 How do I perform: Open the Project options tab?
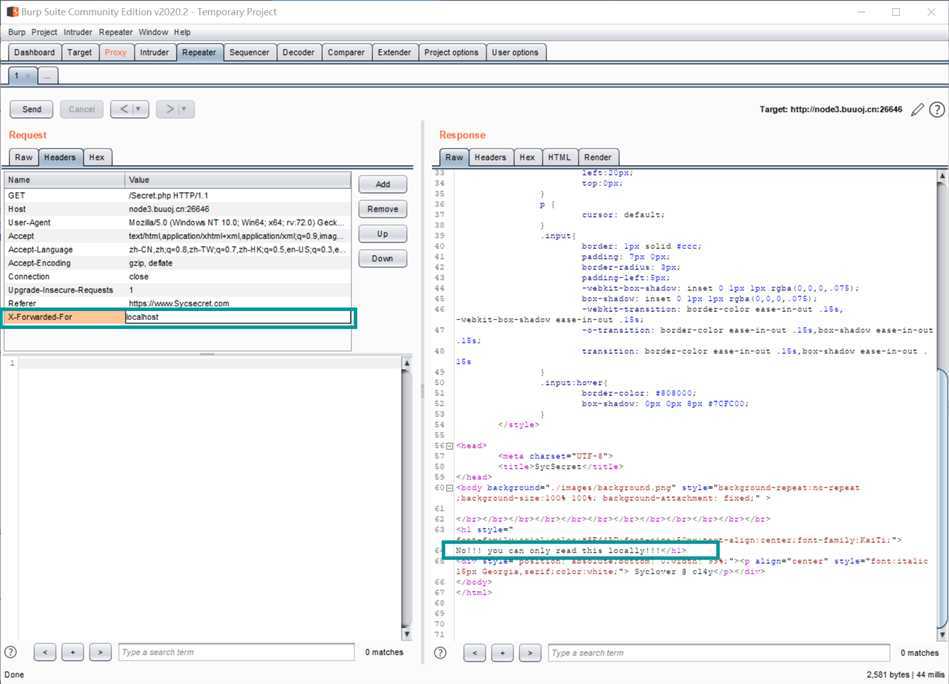pos(452,53)
